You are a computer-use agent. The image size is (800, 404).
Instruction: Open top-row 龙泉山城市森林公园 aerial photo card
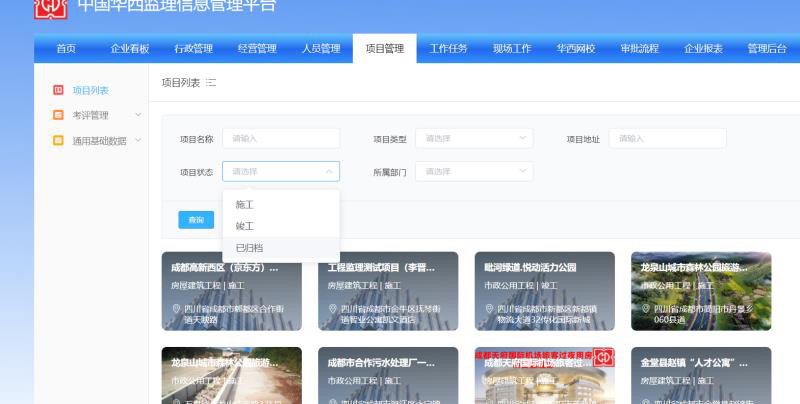[701, 291]
